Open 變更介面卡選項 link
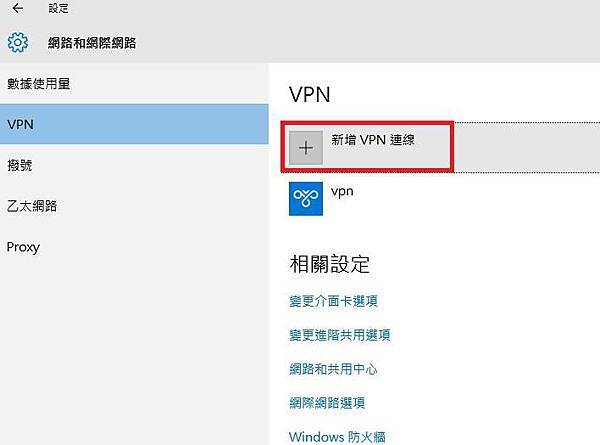The height and width of the screenshot is (445, 600). pos(333,301)
